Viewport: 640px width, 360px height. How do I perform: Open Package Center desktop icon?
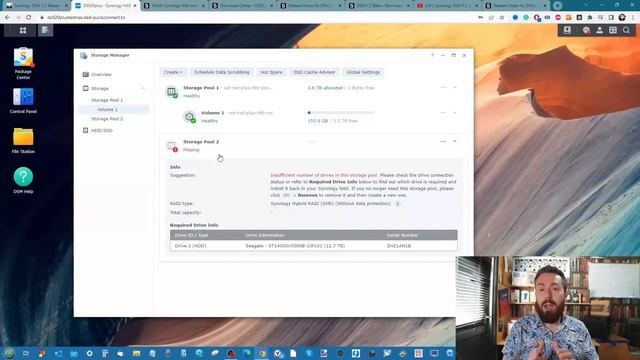point(23,63)
